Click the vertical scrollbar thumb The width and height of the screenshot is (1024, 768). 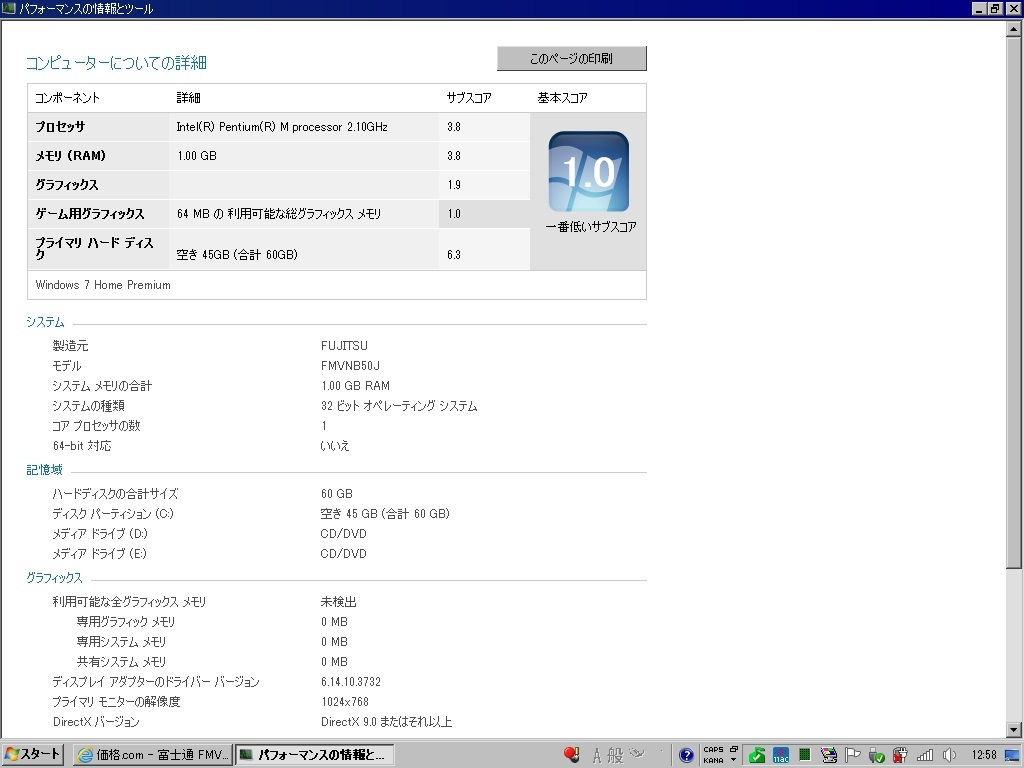[x=1014, y=302]
